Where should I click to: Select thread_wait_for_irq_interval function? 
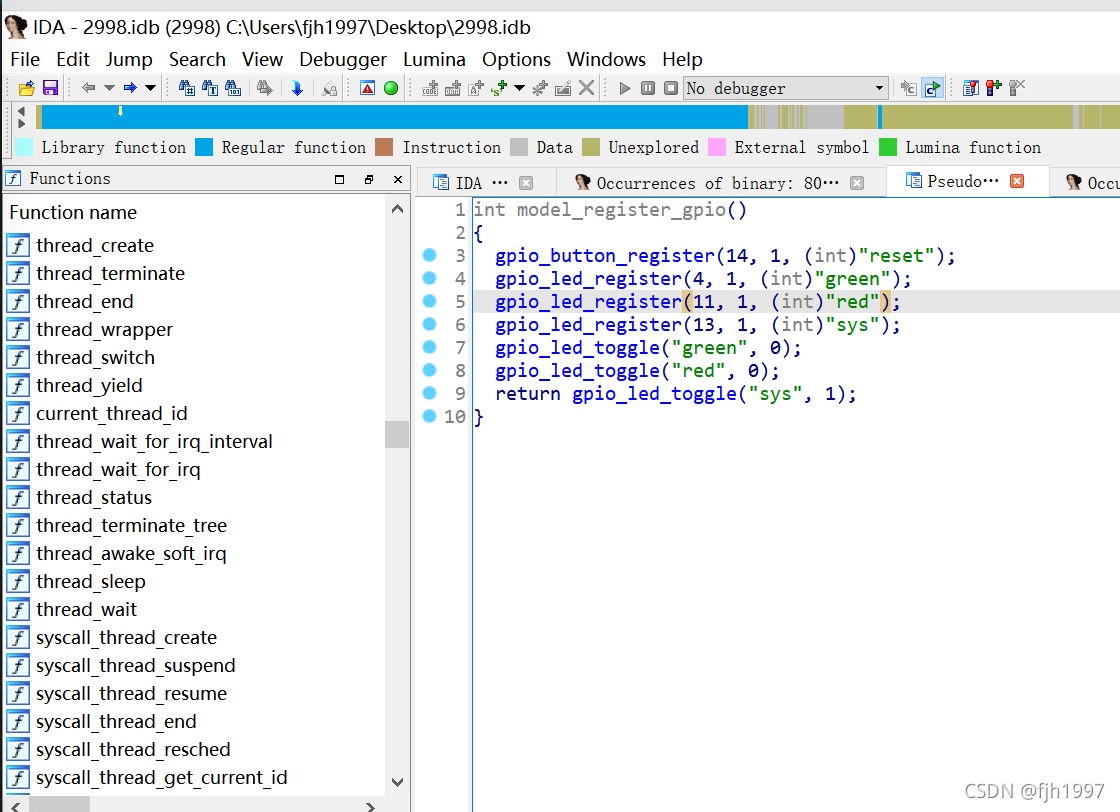pos(154,441)
